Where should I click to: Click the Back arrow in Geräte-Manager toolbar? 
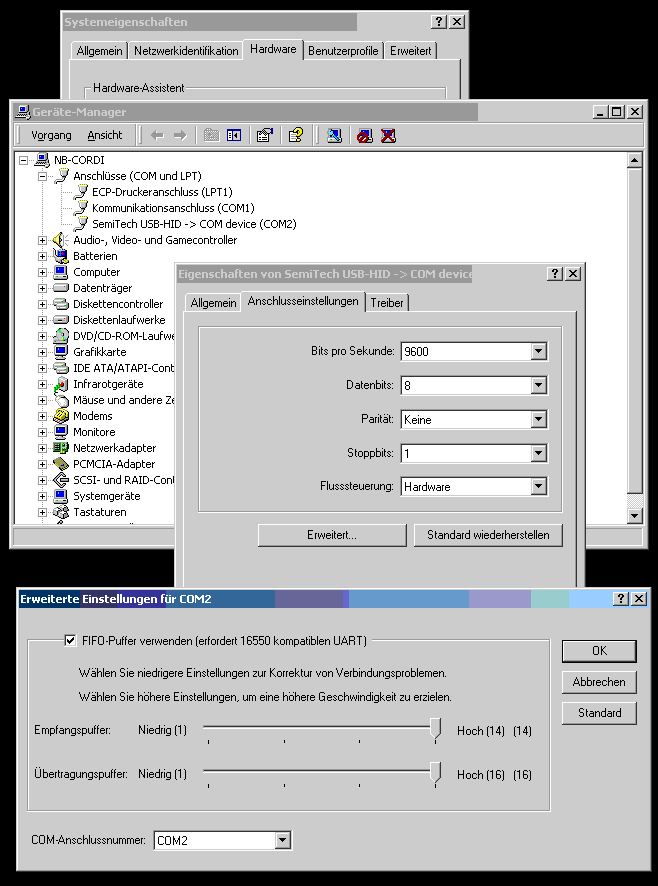click(157, 136)
